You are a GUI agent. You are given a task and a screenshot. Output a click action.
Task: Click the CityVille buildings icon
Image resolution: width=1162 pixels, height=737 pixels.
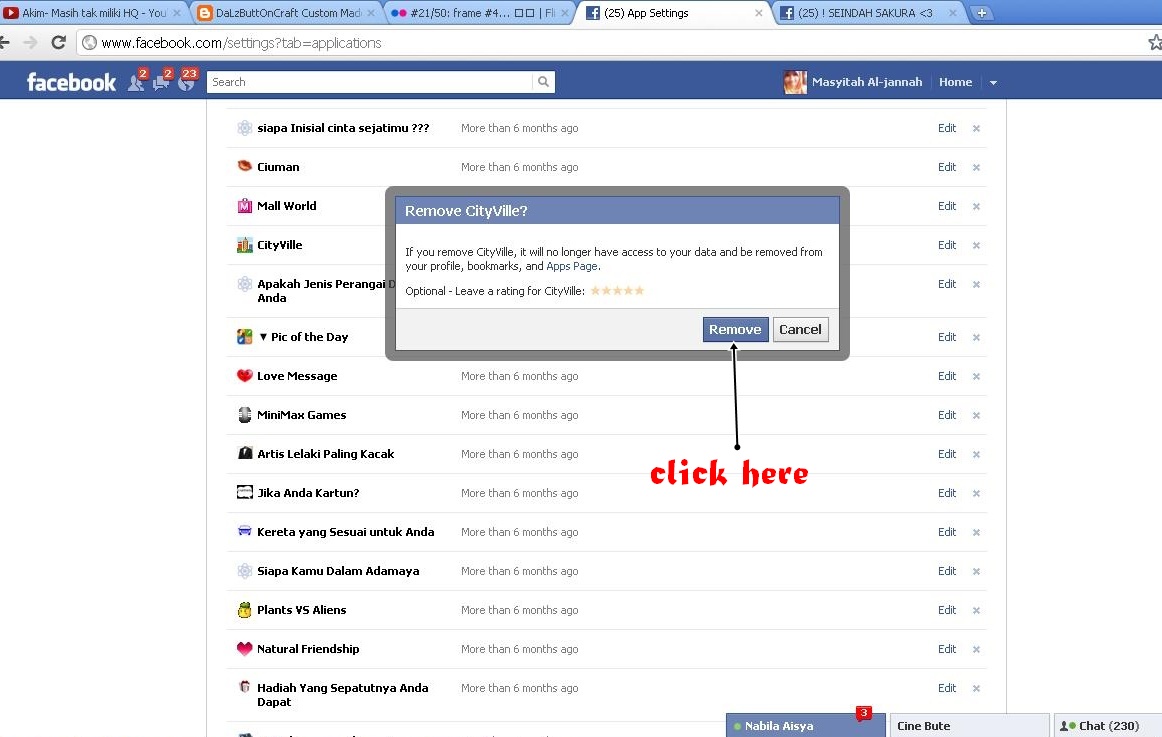point(245,245)
